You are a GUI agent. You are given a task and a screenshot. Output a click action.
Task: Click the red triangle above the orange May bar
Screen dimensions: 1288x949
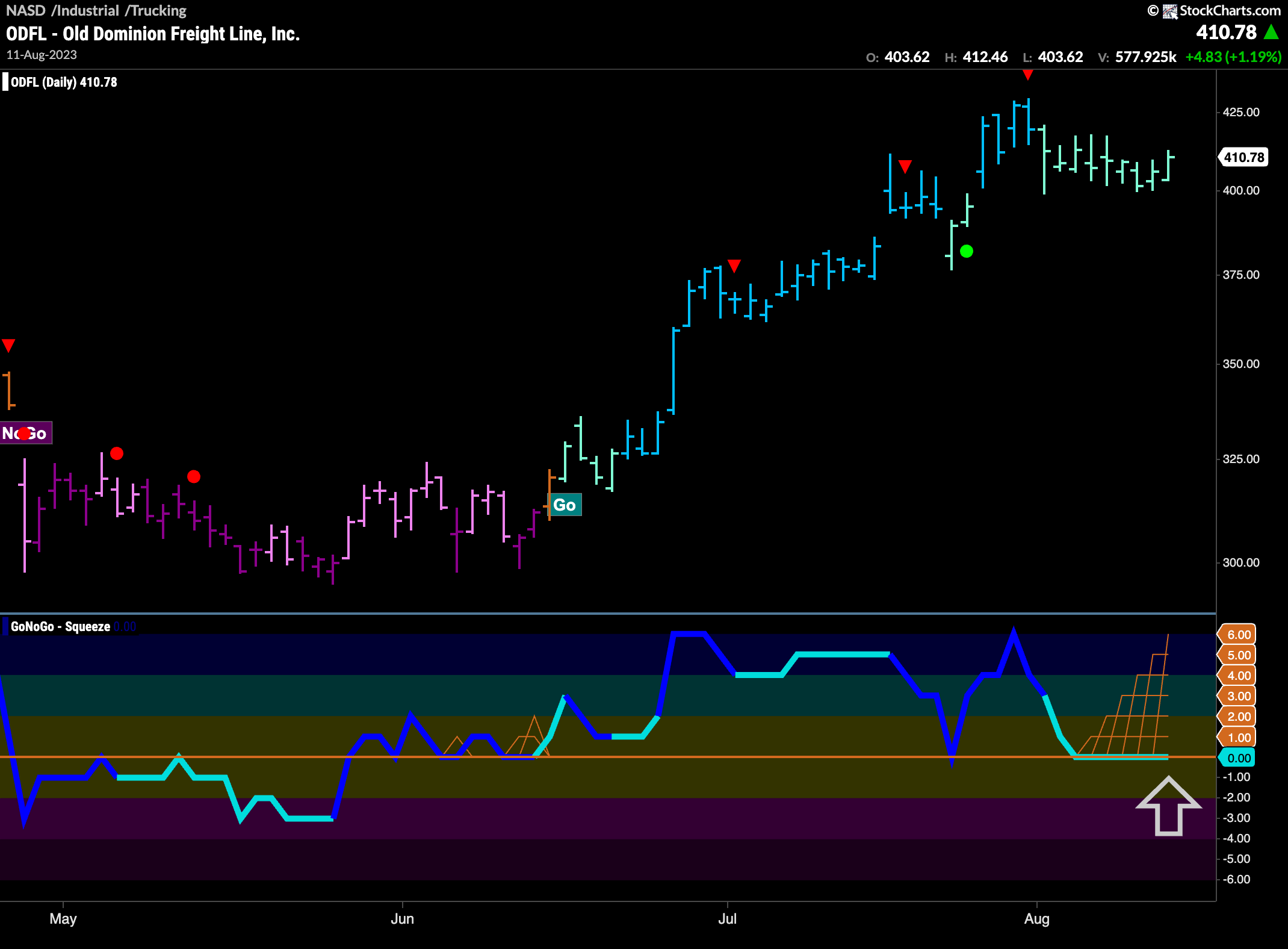(8, 346)
